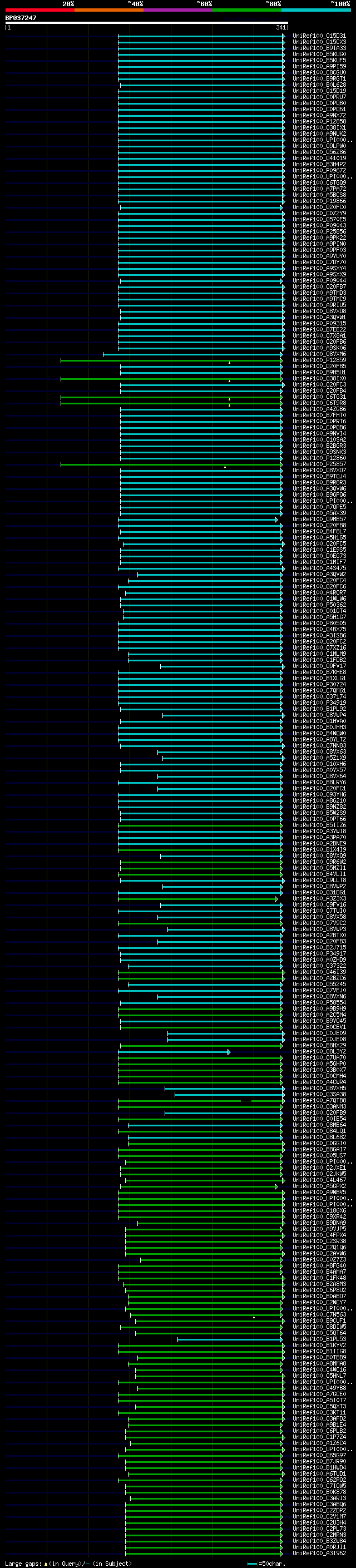This screenshot has width=356, height=1568.
Task: Click label UniRef100_B1KYV2
Action: point(319,1345)
